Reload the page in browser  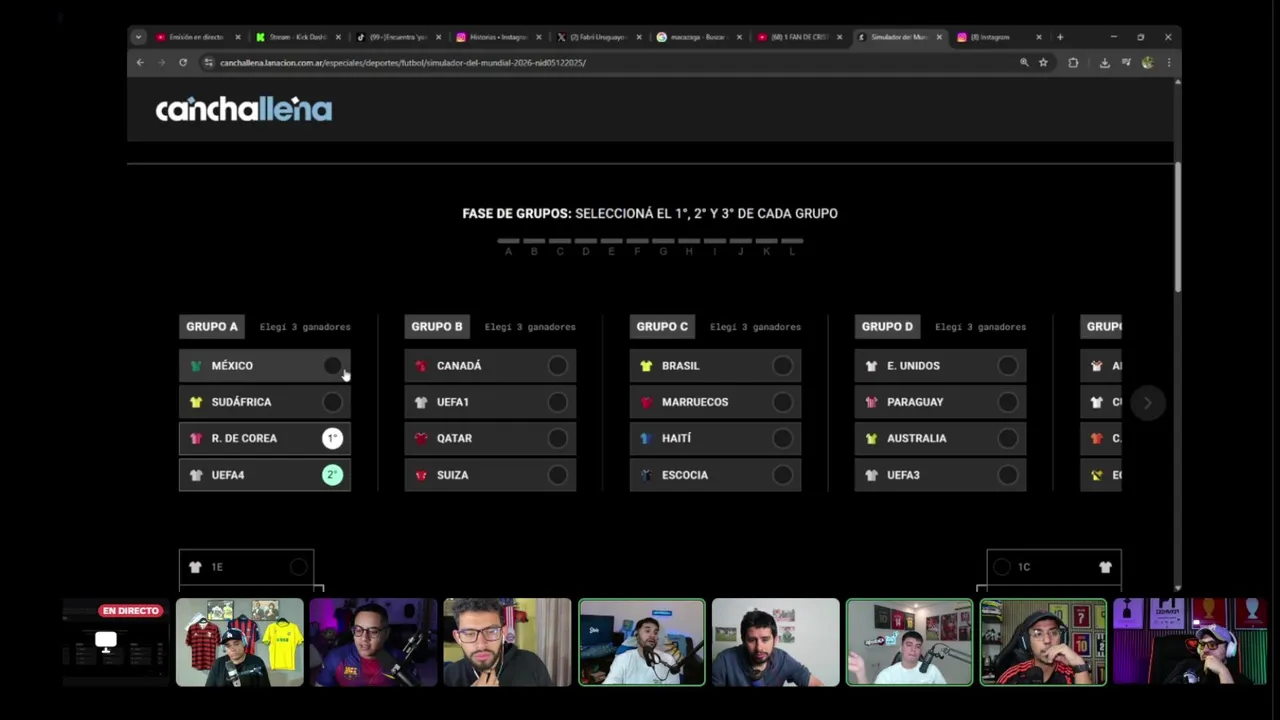click(x=183, y=62)
